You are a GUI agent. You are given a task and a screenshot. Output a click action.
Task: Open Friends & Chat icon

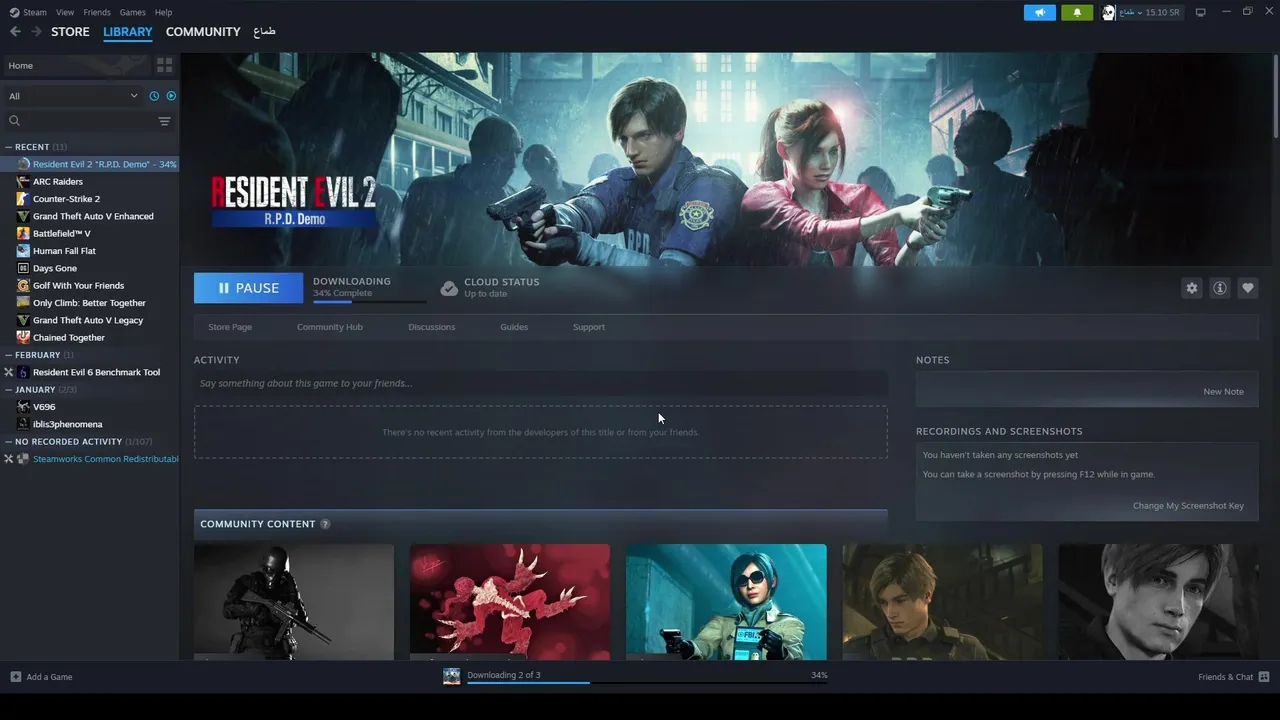(x=1264, y=677)
